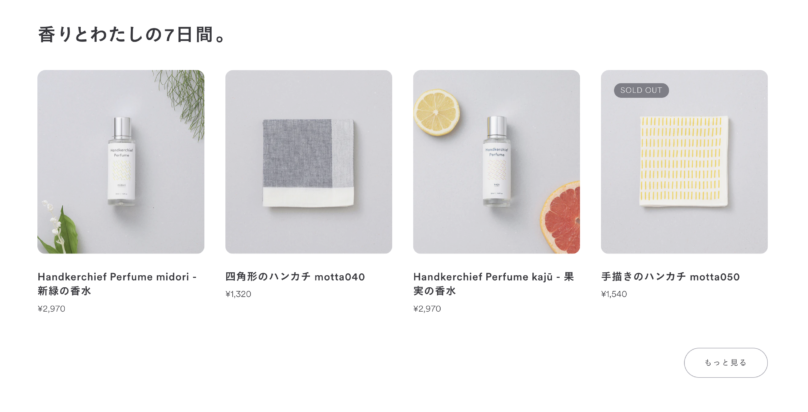
Task: Click the もっと見る button
Action: 726,363
